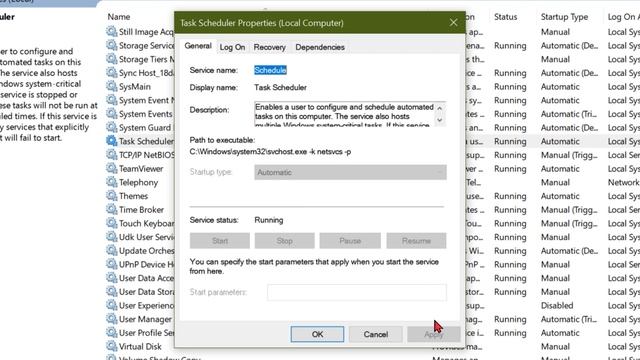Select the Time Broker service row
Screen dimensions: 640x360
pos(141,210)
